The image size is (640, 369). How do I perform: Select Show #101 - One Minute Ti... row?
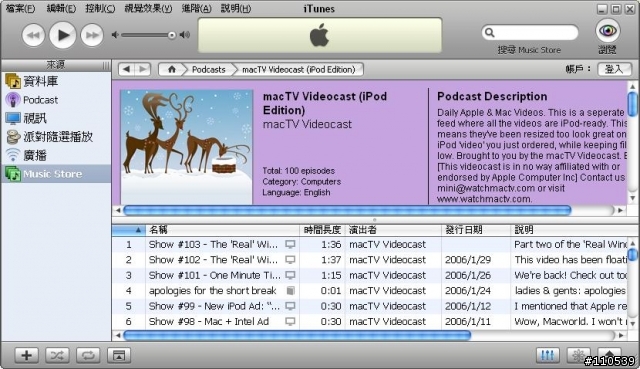[369, 276]
